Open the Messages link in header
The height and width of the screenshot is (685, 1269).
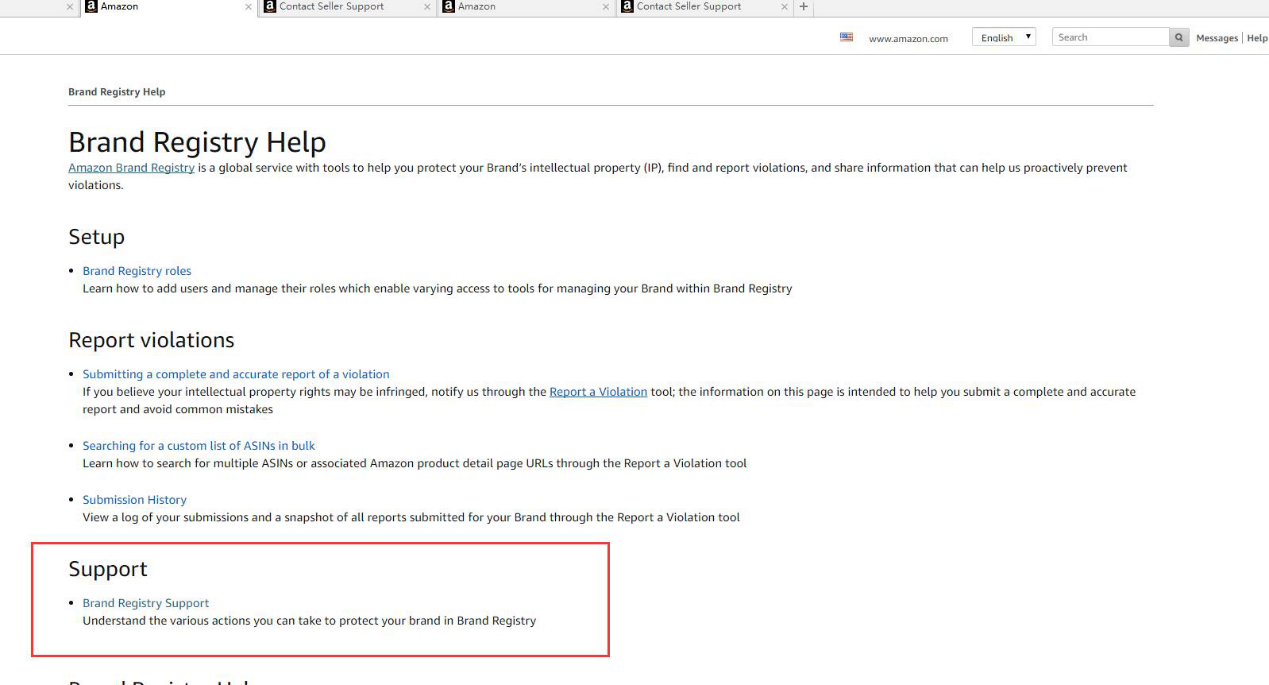click(1216, 38)
